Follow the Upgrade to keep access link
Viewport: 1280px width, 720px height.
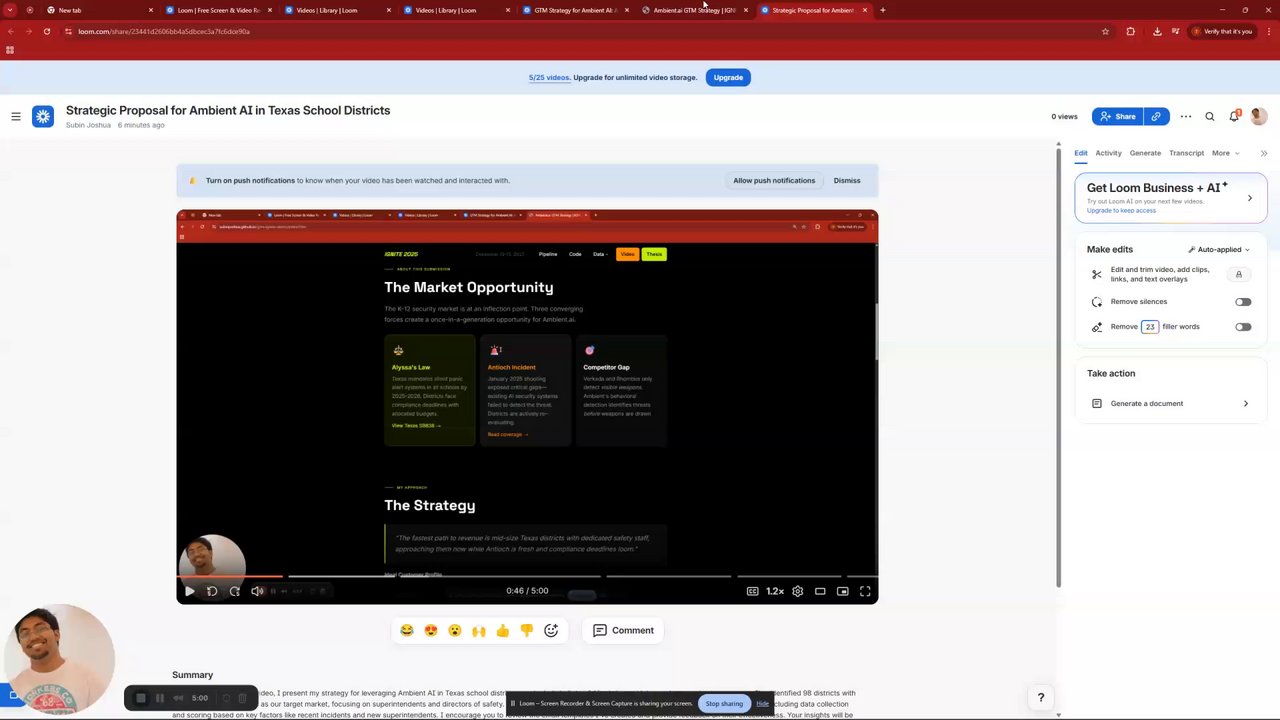1121,210
